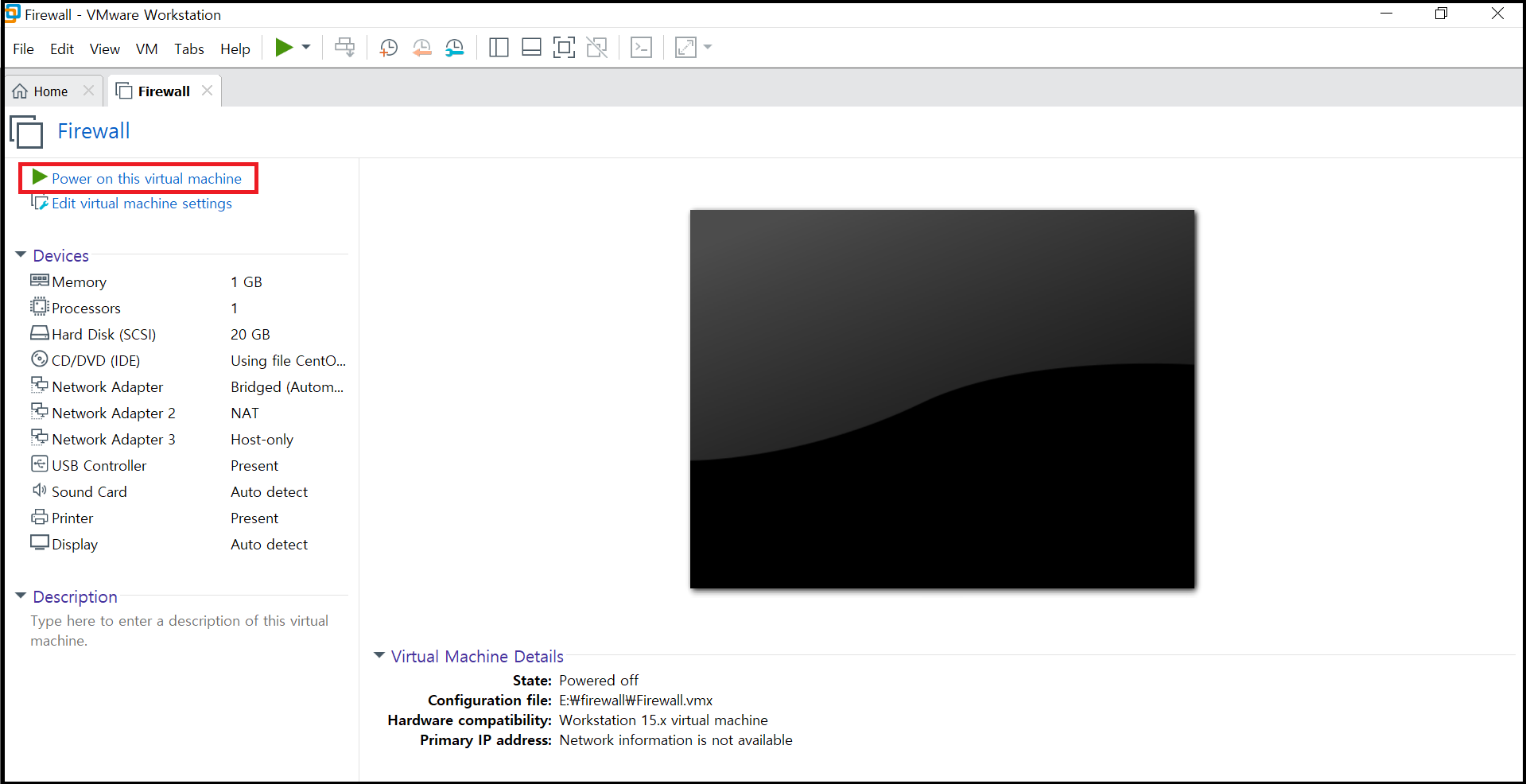Image resolution: width=1526 pixels, height=784 pixels.
Task: Select the USB Controller label
Action: [x=99, y=466]
